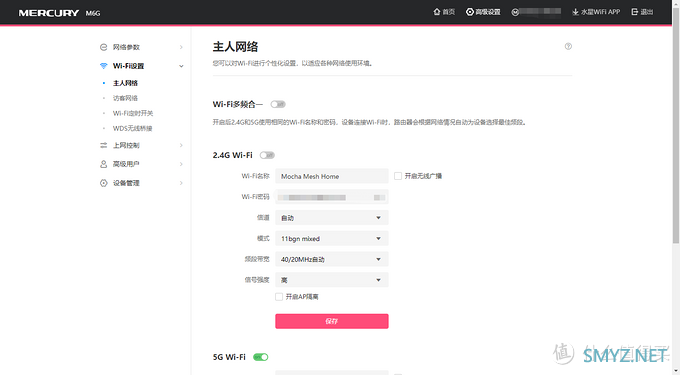
Task: Click the pink 保存 save button
Action: click(x=332, y=321)
